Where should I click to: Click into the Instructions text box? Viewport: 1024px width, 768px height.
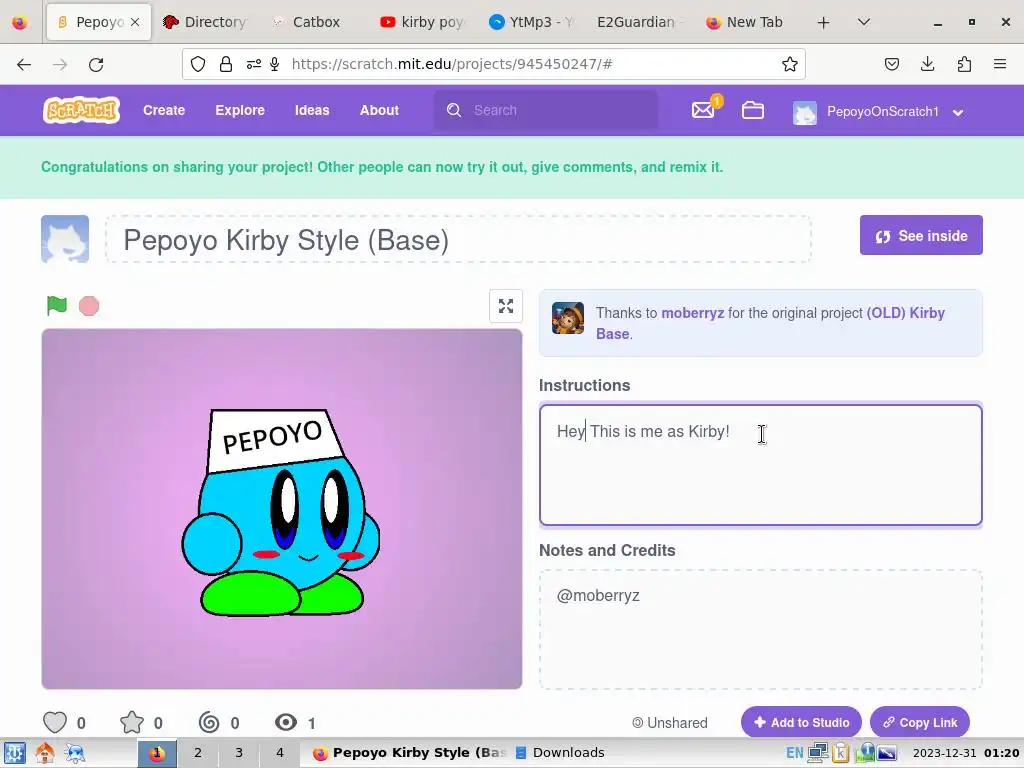pos(760,465)
